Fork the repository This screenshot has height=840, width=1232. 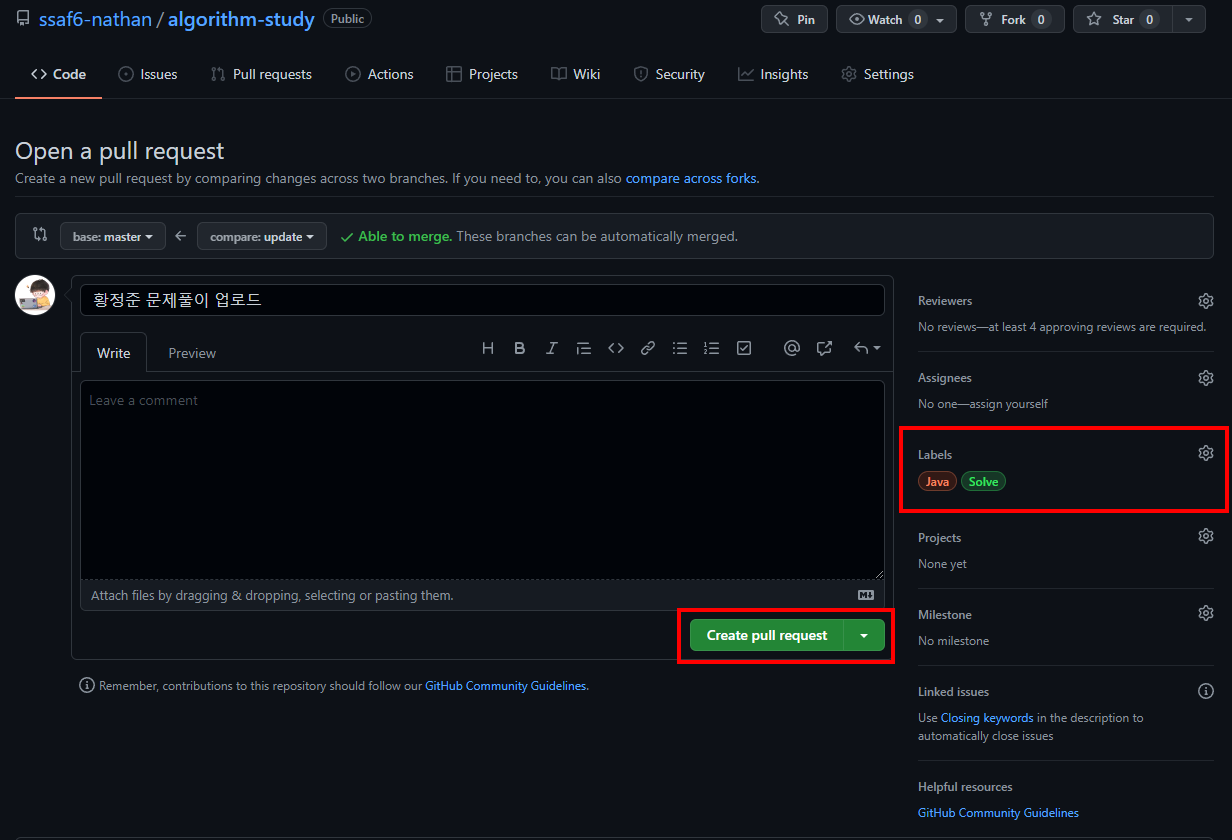click(1014, 19)
